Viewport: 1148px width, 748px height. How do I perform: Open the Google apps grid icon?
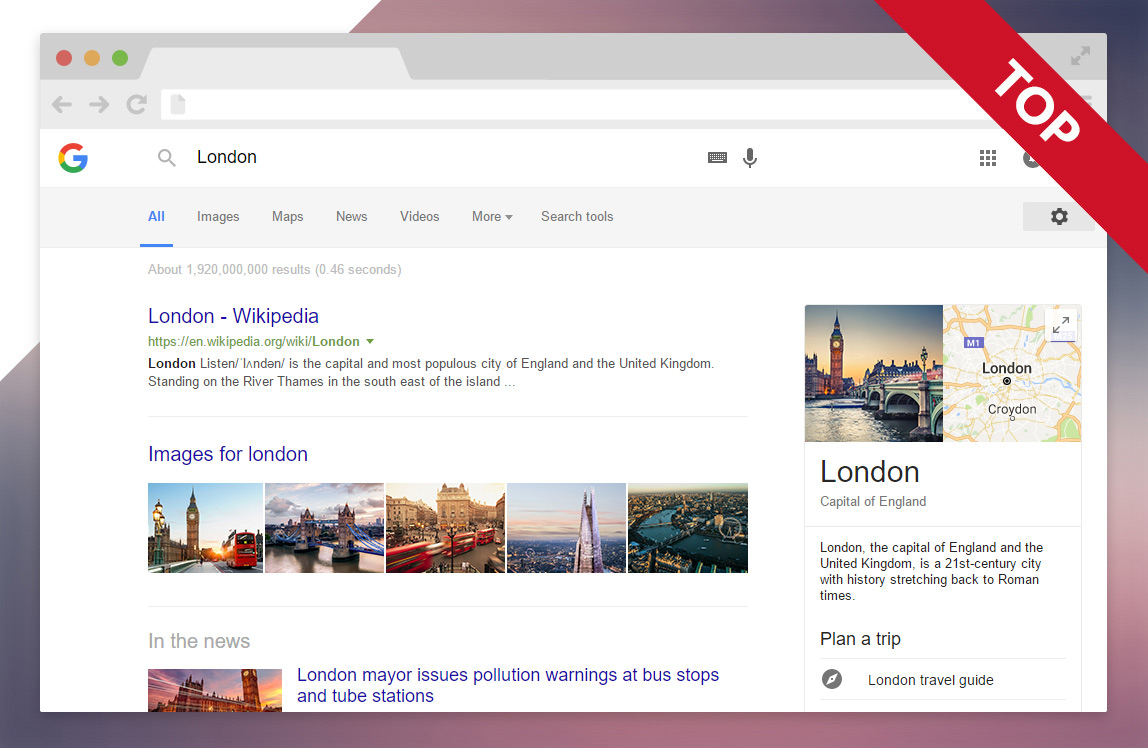[988, 157]
